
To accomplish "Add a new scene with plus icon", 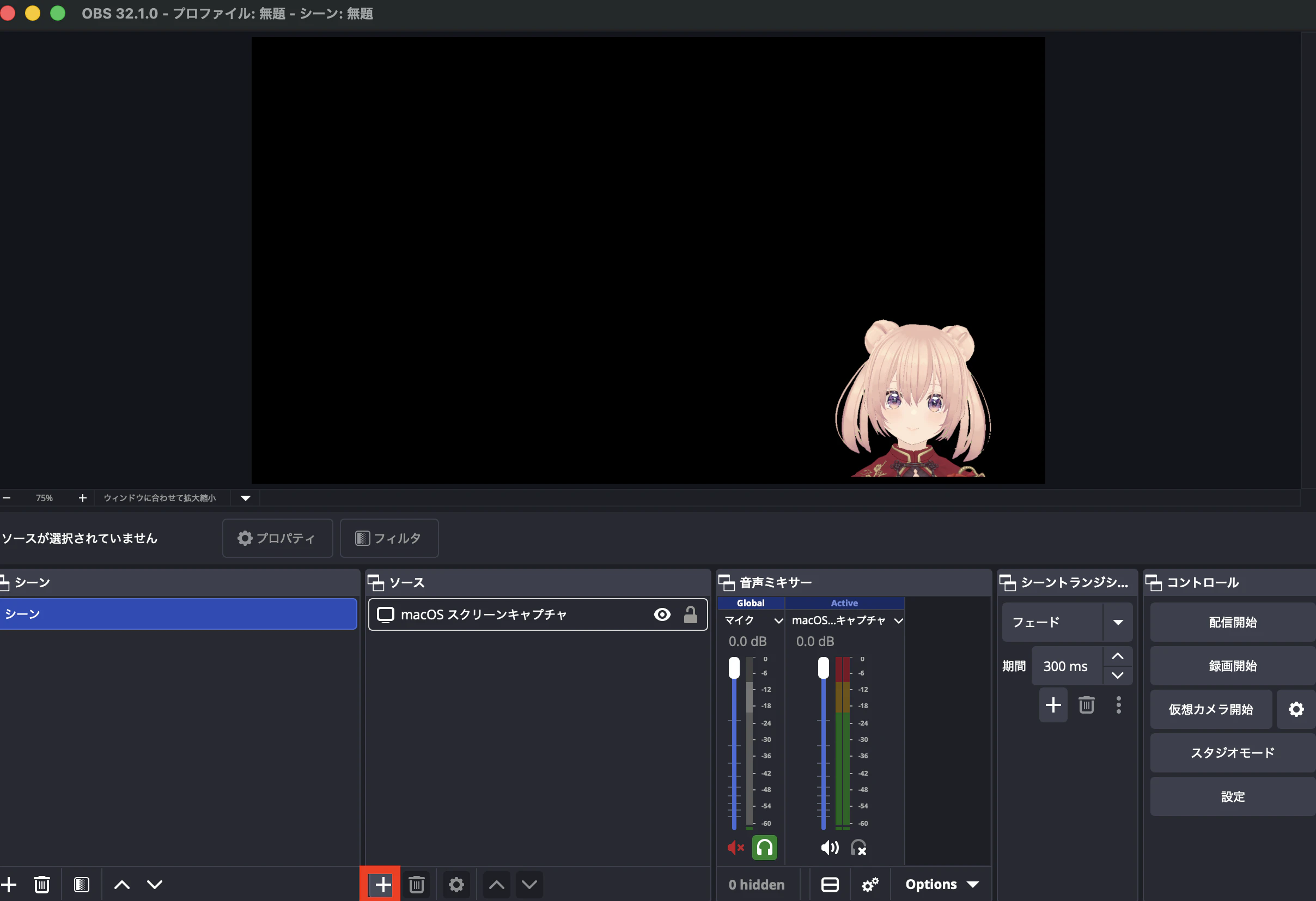I will (9, 884).
